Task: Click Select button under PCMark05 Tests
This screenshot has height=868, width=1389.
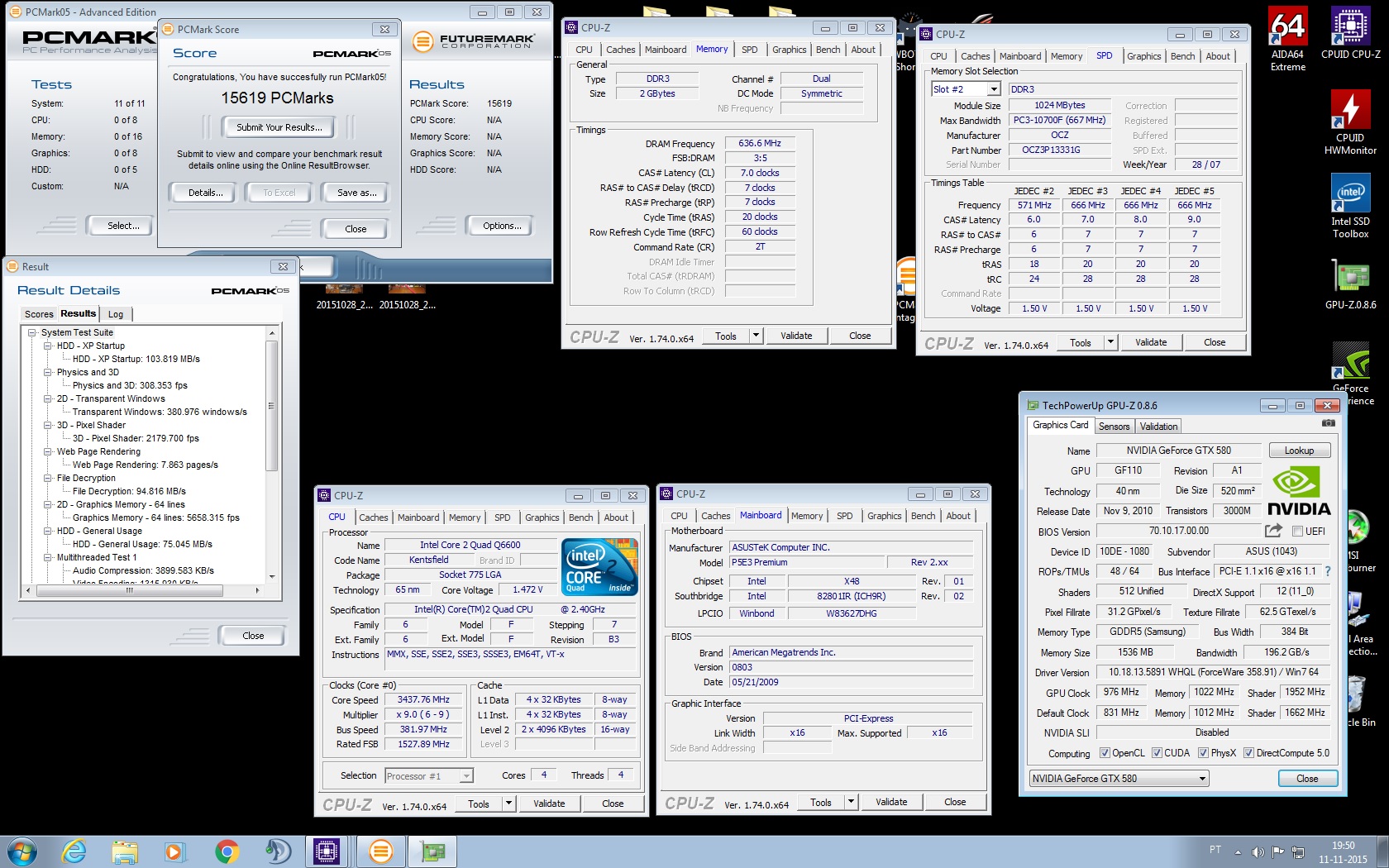Action: (x=123, y=226)
